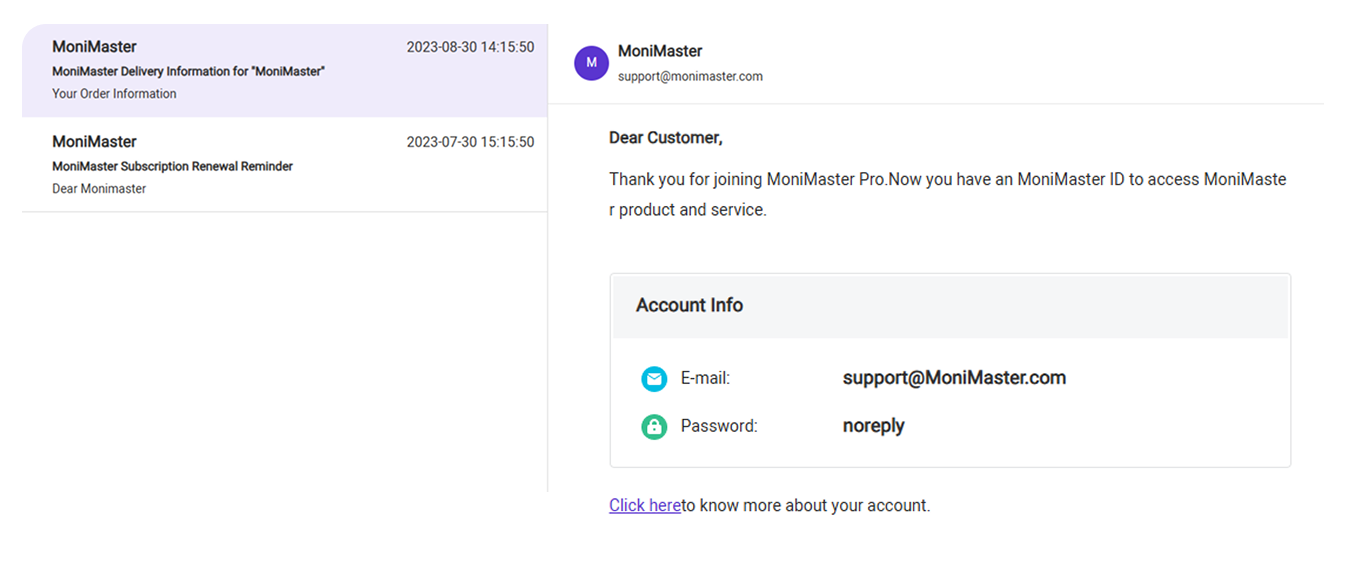The width and height of the screenshot is (1348, 562).
Task: Click the green lock Password icon
Action: (x=654, y=427)
